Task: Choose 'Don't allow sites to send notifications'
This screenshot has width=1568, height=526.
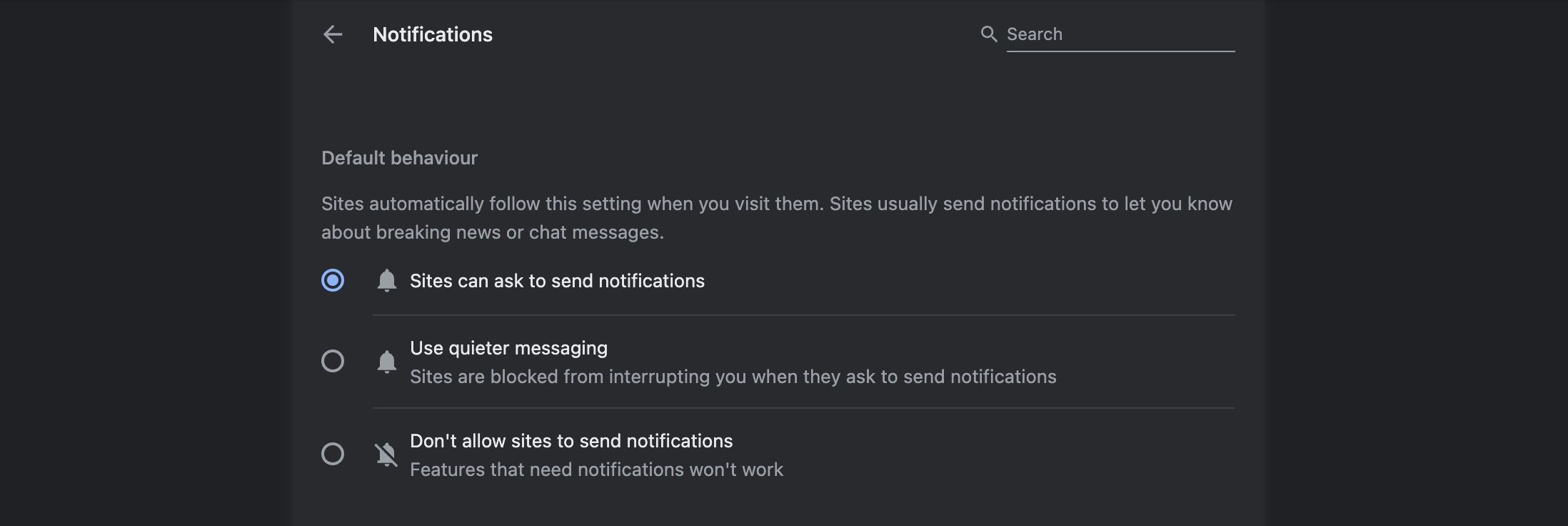Action: click(x=332, y=455)
